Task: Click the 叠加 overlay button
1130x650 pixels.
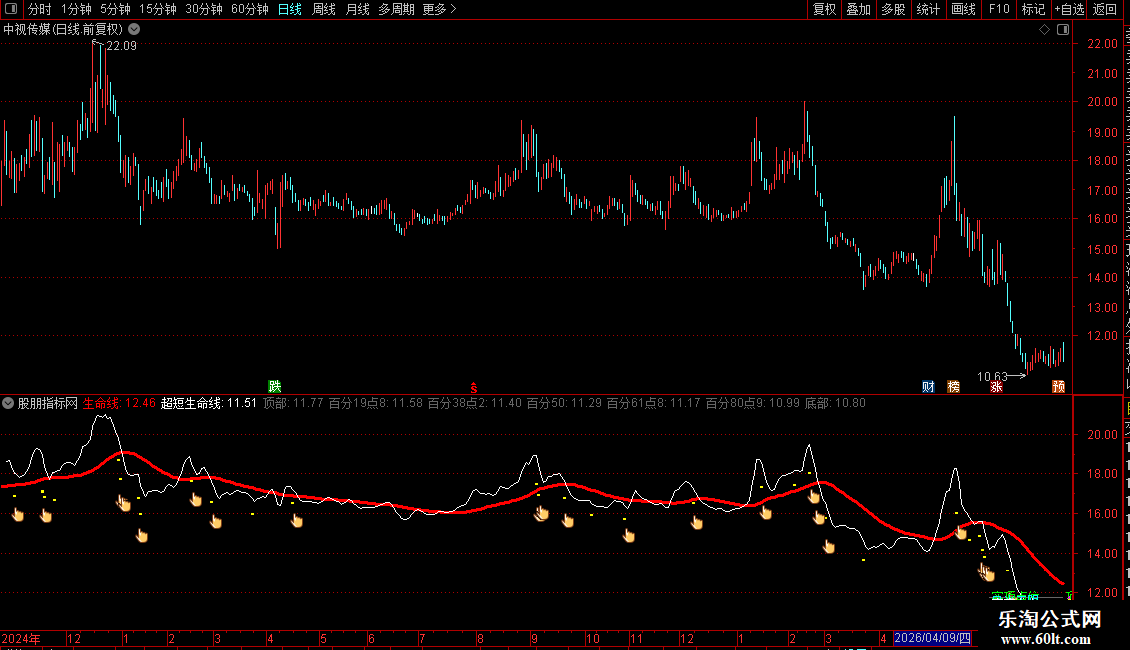Action: tap(858, 9)
